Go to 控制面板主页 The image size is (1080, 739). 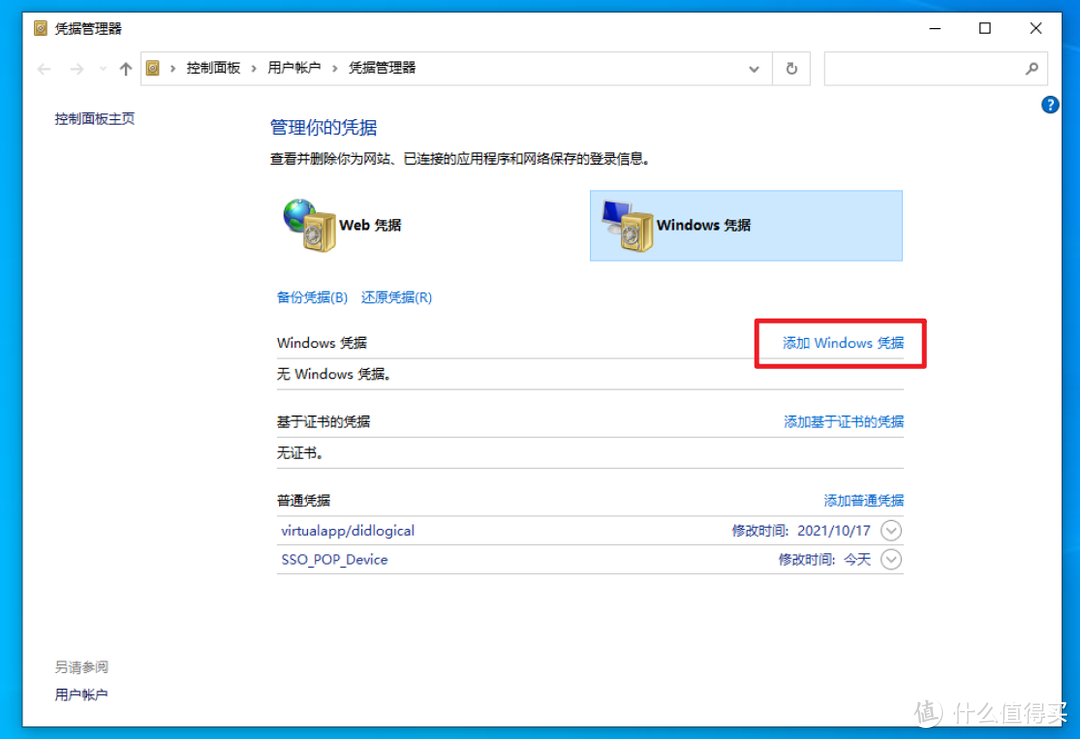coord(95,118)
